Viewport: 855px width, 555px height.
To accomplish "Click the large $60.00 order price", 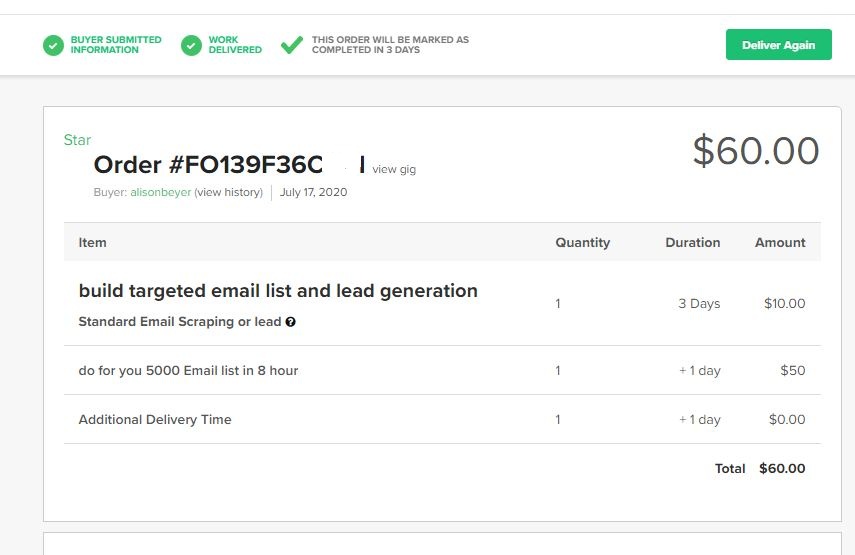I will [756, 151].
